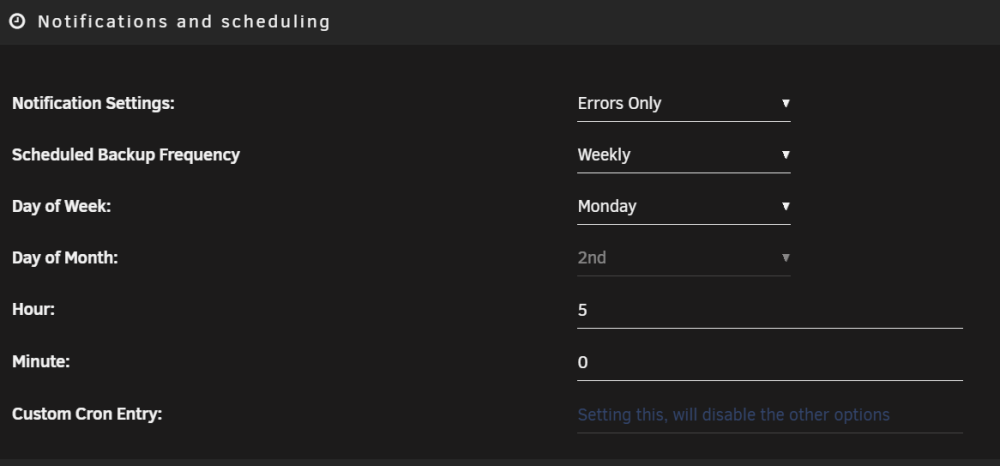1000x466 pixels.
Task: Click the clock icon beside Notifications and scheduling
Action: click(x=17, y=22)
